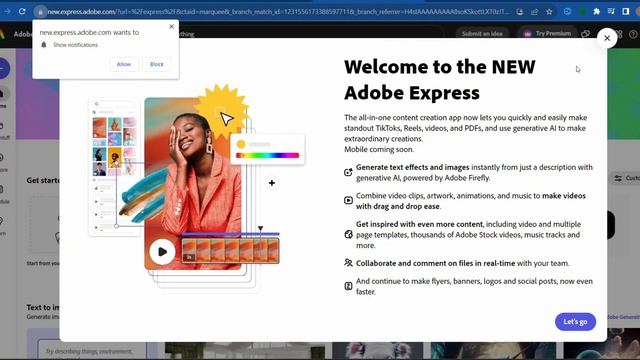Click the URL in the address bar
This screenshot has width=640, height=360.
[278, 12]
